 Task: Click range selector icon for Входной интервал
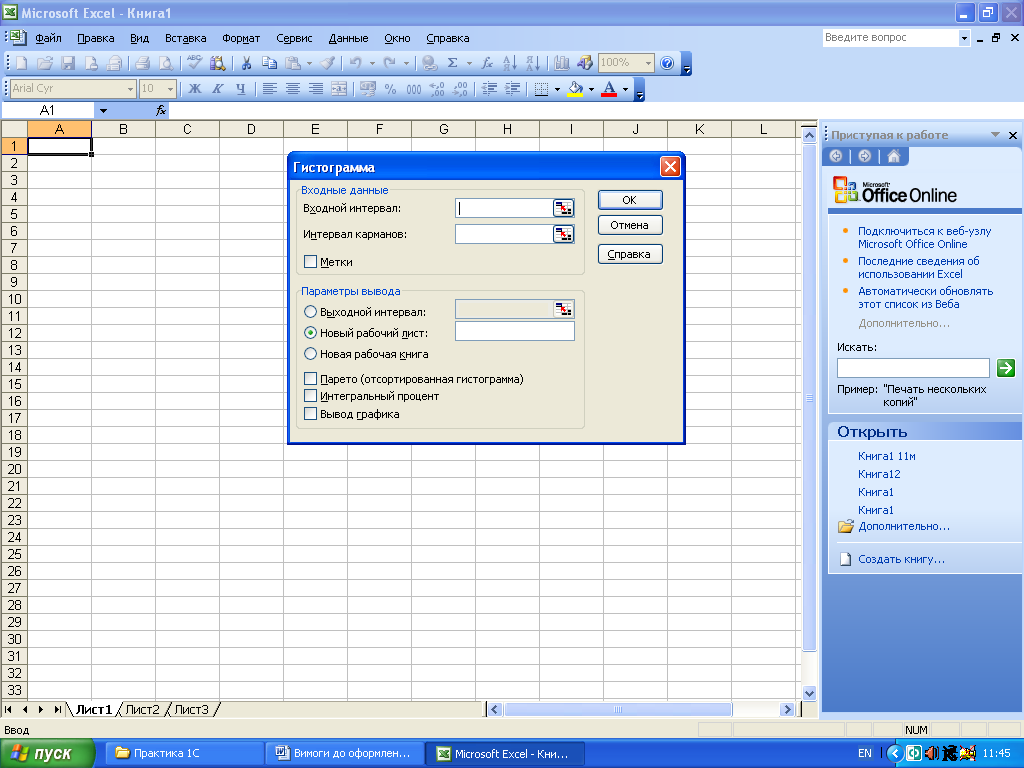point(563,208)
